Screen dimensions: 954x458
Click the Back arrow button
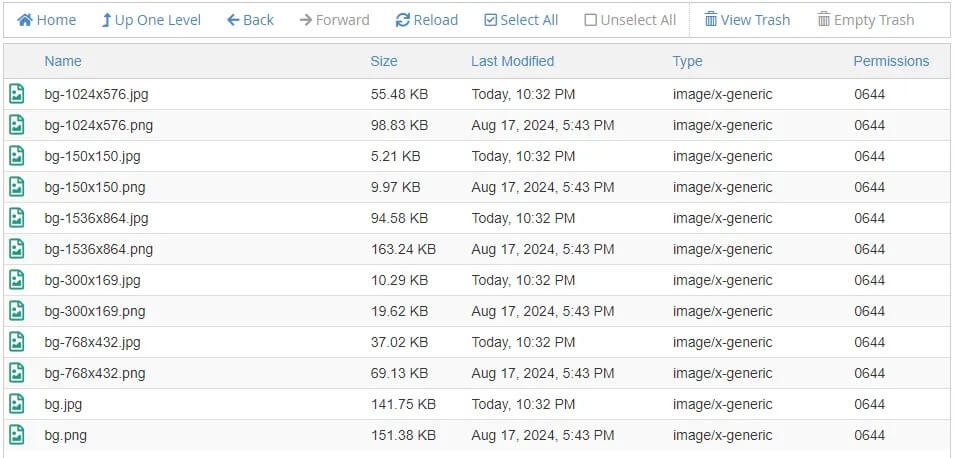(x=250, y=20)
